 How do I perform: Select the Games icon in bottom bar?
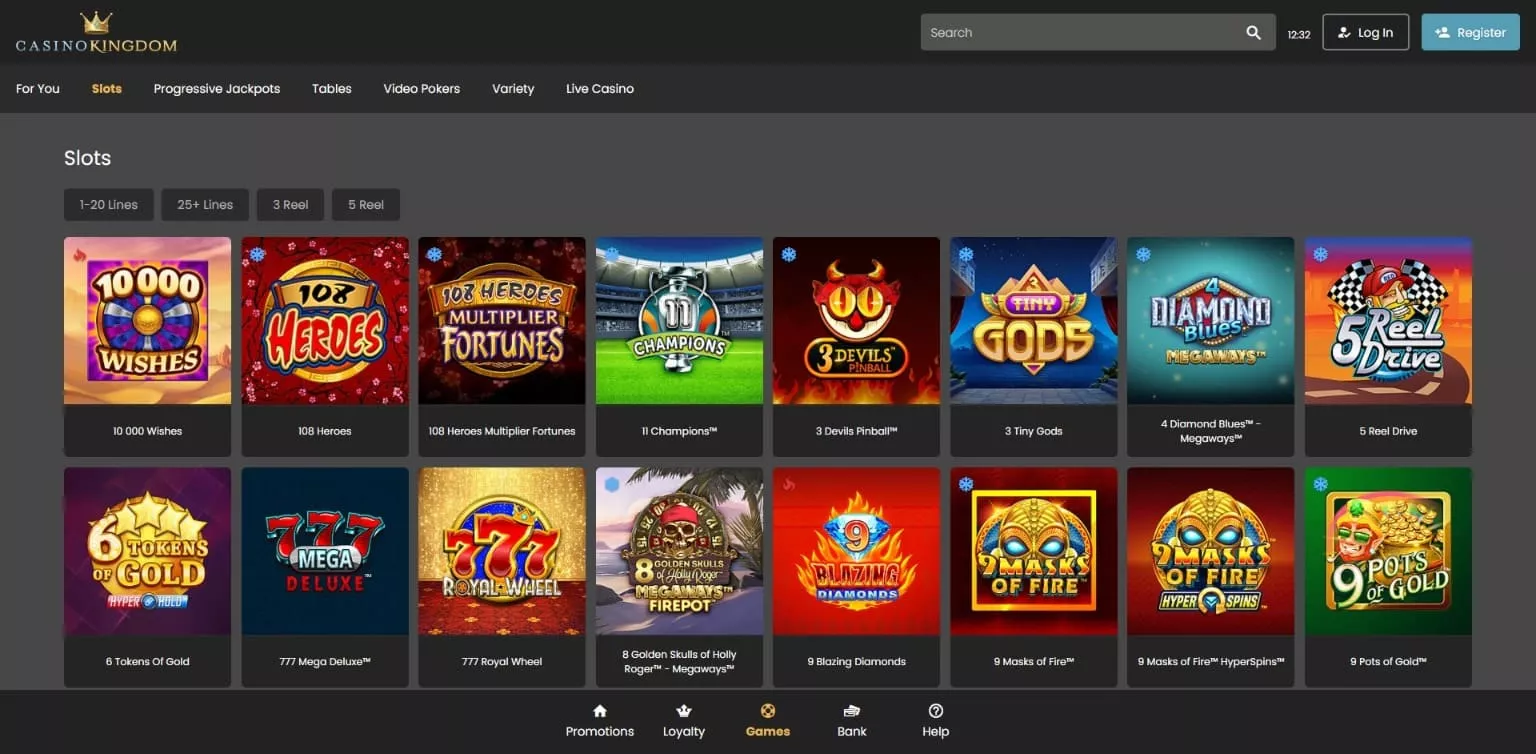767,711
